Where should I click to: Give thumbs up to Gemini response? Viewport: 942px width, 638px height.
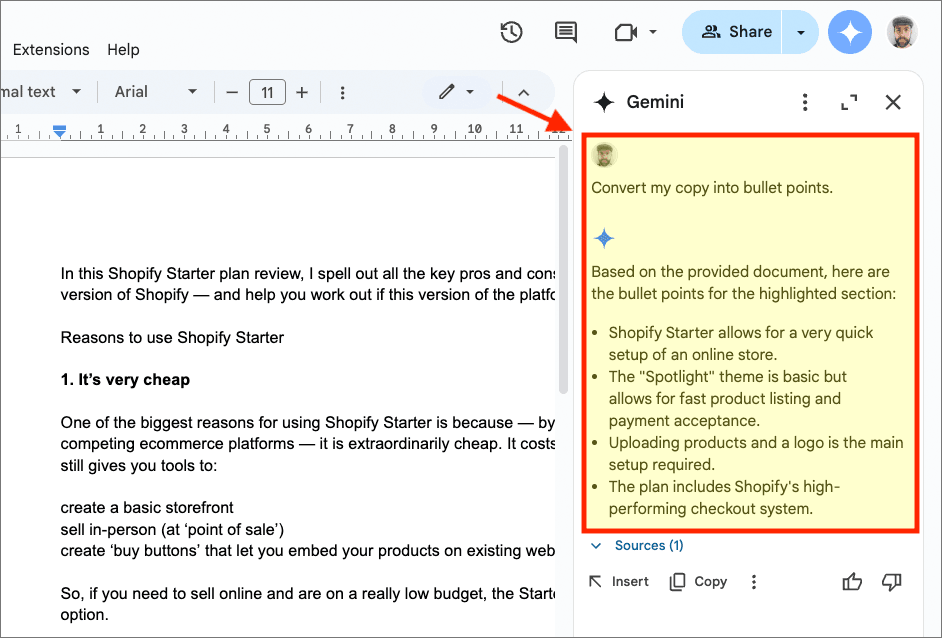pos(852,582)
